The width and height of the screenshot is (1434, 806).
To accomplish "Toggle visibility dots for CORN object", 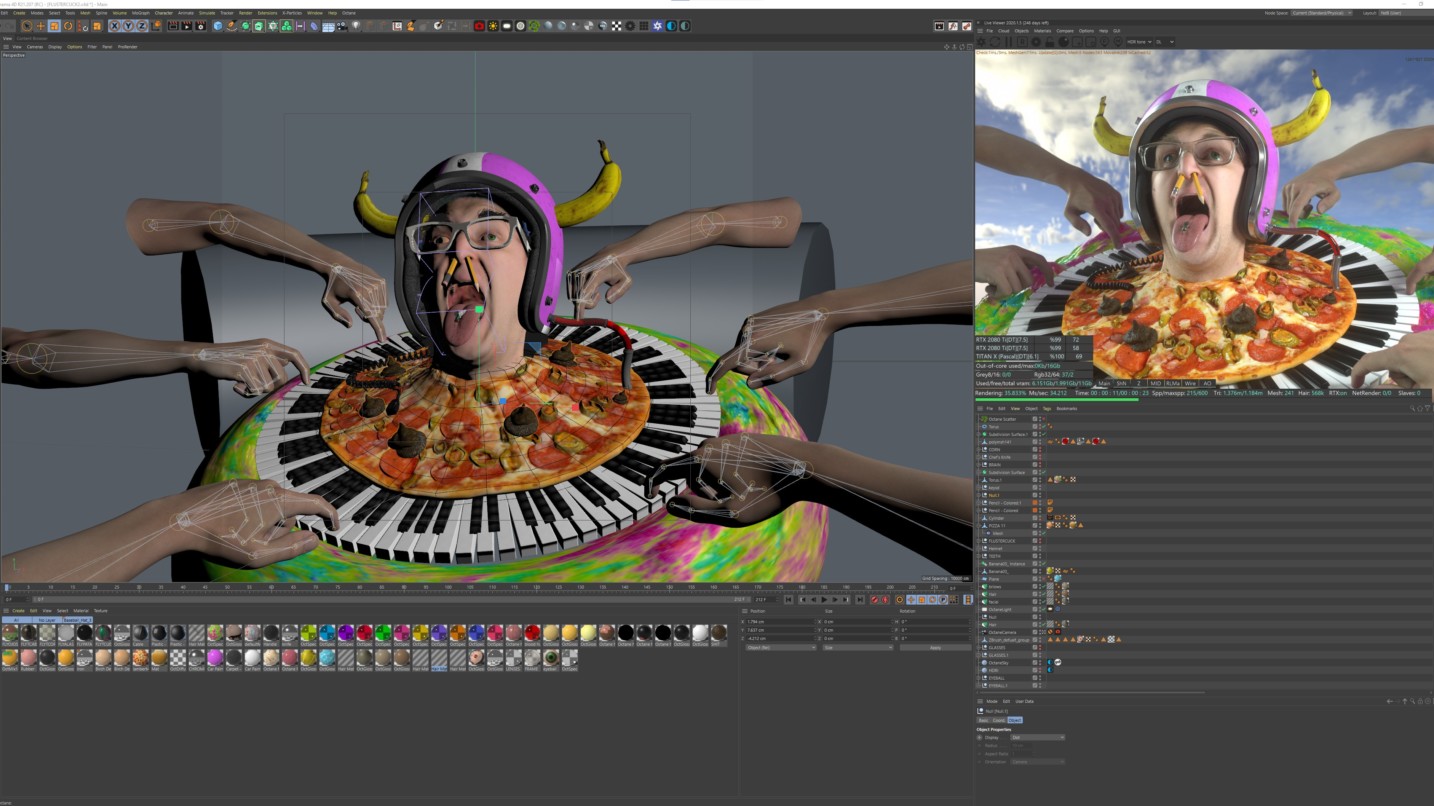I will [x=1040, y=449].
